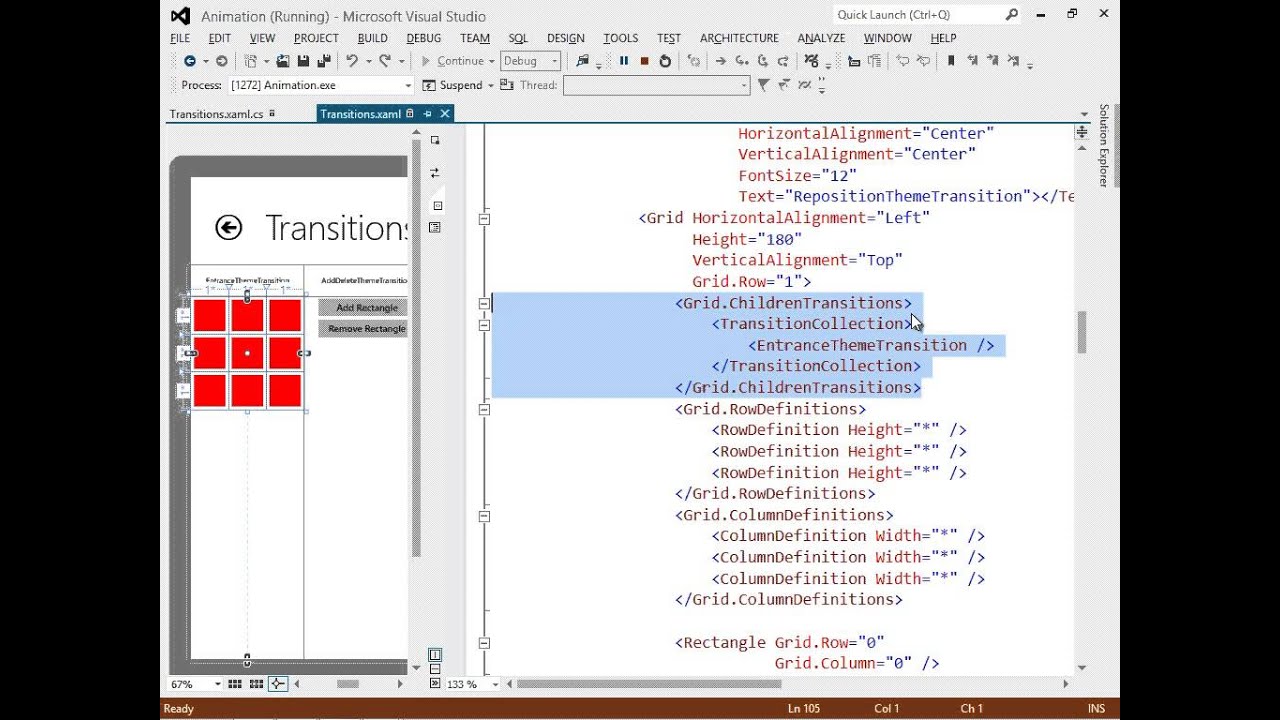Open the Debug configuration dropdown
Viewport: 1280px width, 720px height.
tap(531, 61)
